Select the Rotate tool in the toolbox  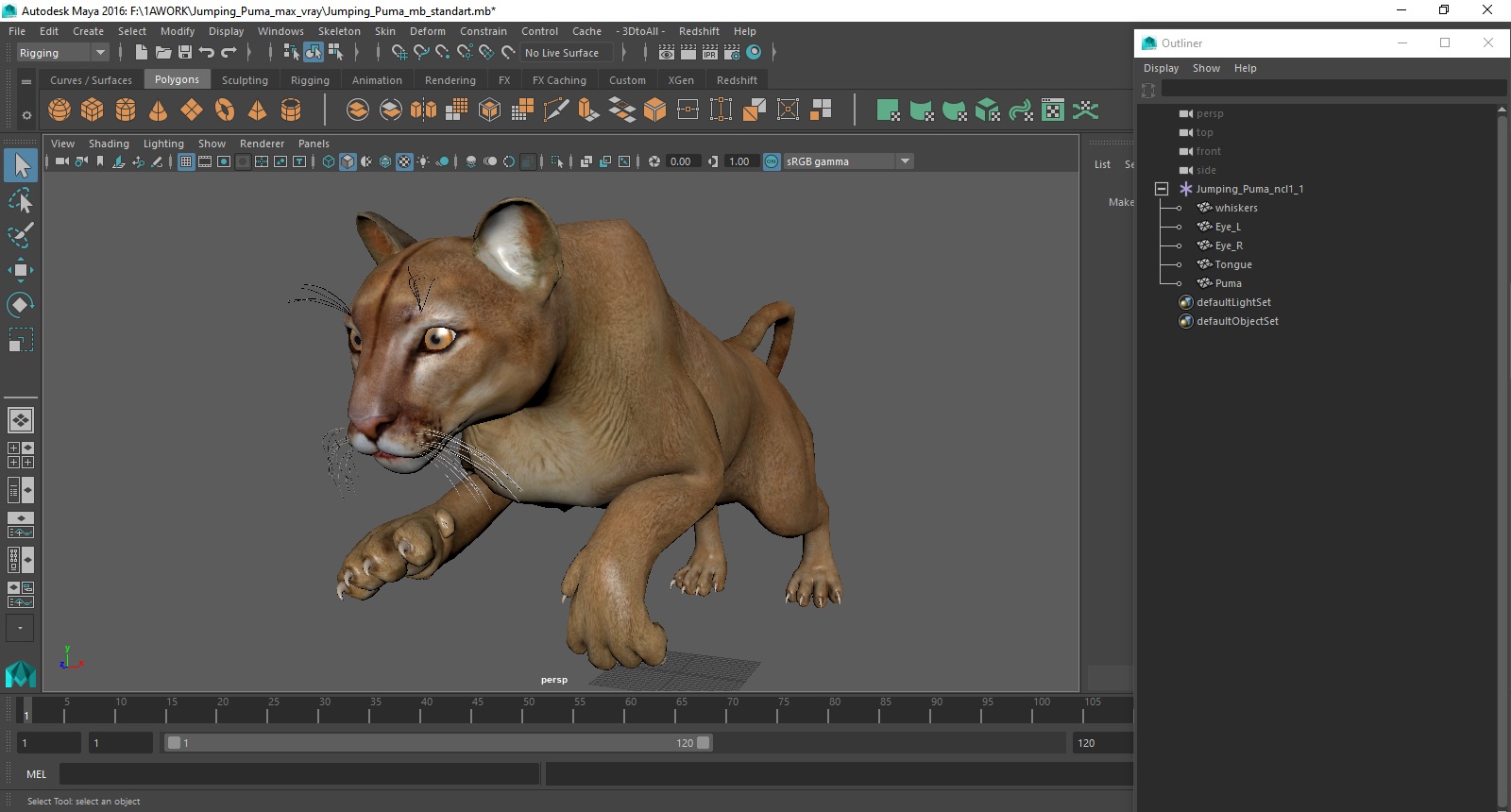[x=20, y=305]
